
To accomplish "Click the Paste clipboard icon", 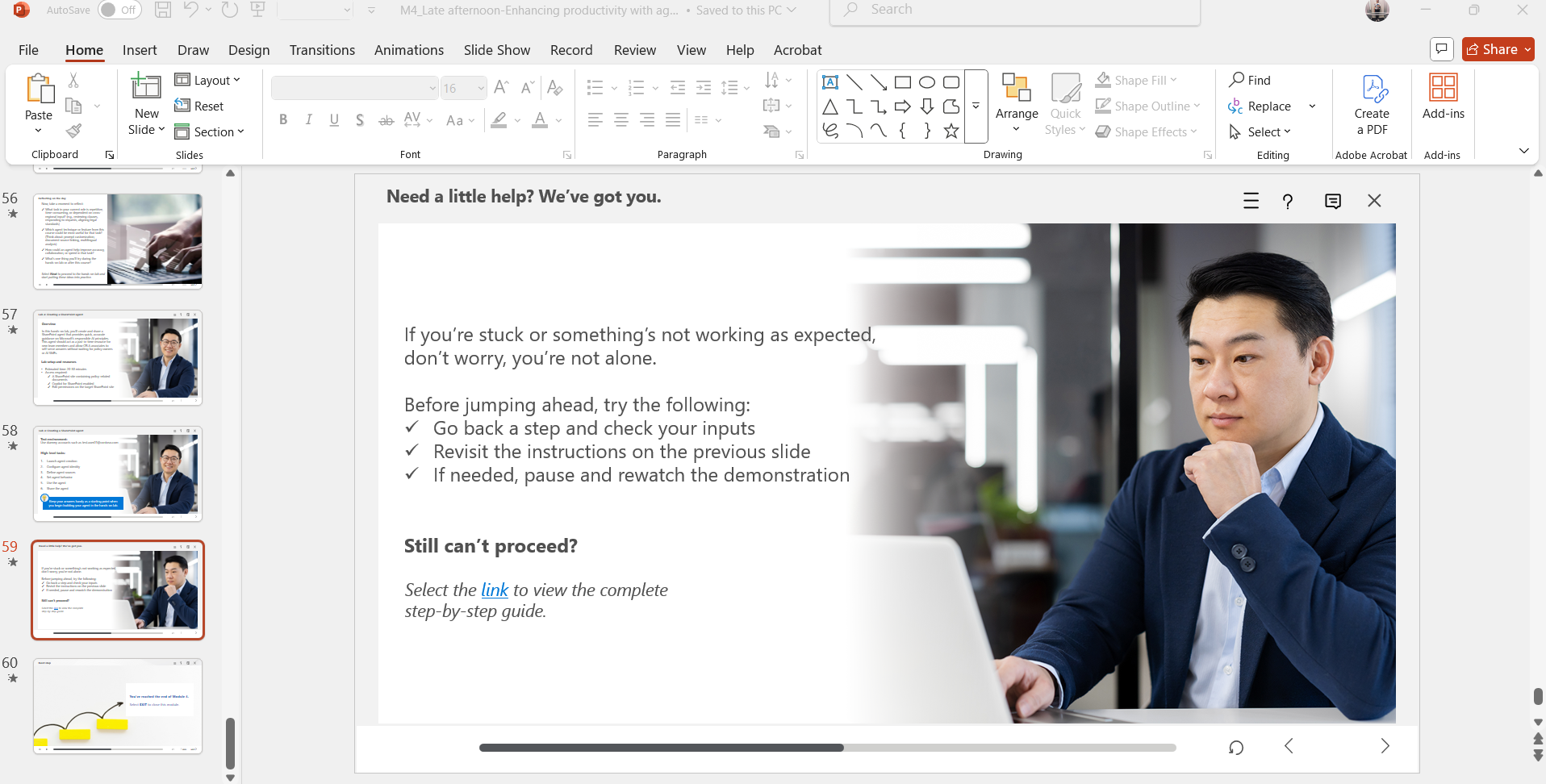I will click(39, 89).
